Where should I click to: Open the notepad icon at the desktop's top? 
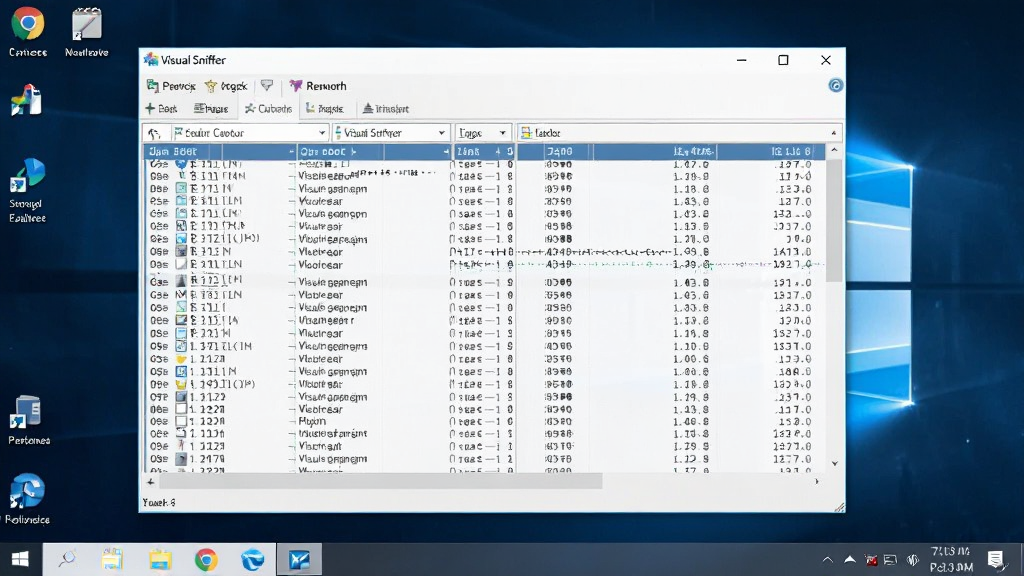86,30
